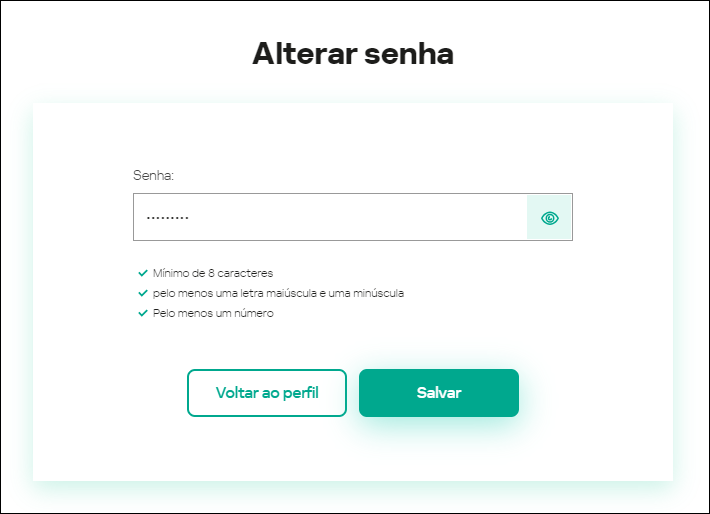
Task: Click into the Senha password field
Action: 330,217
